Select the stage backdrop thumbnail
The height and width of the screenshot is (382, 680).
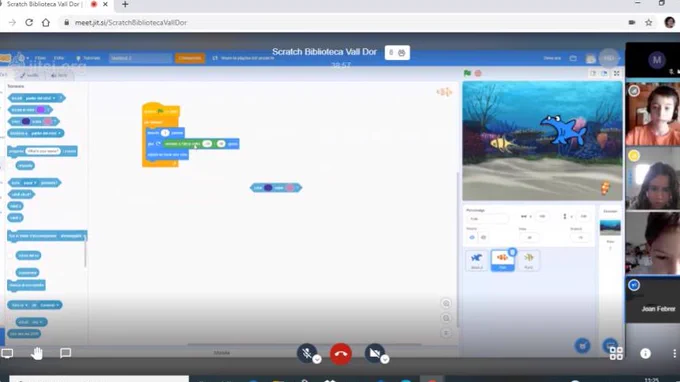[610, 227]
